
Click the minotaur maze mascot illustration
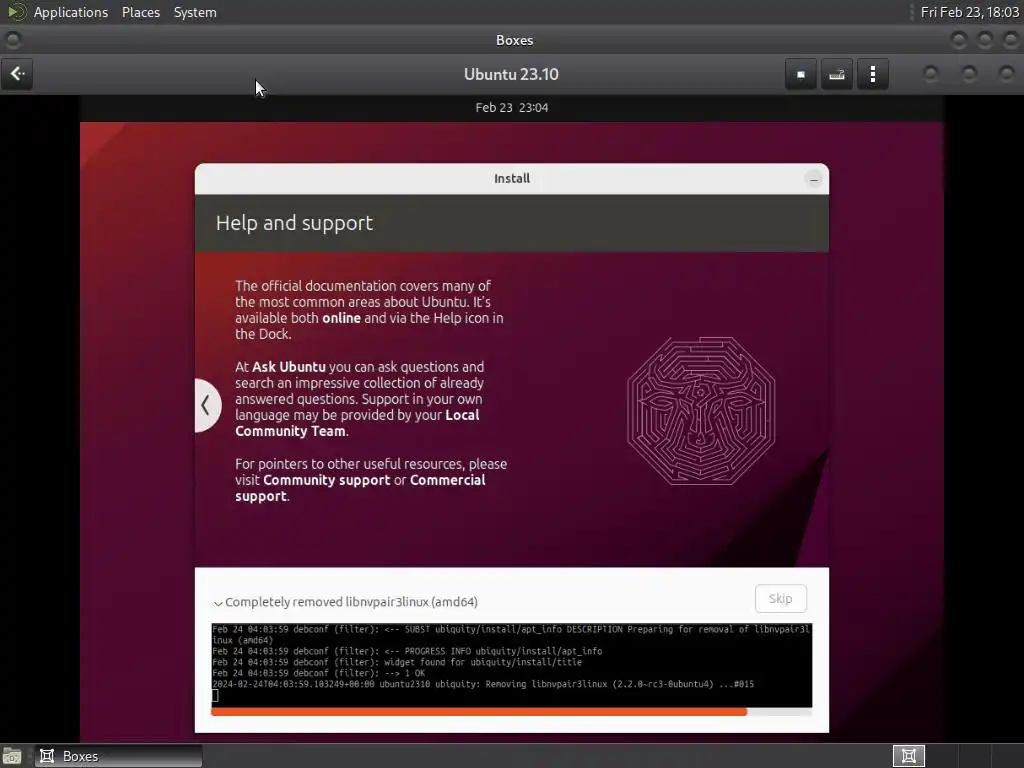point(701,411)
